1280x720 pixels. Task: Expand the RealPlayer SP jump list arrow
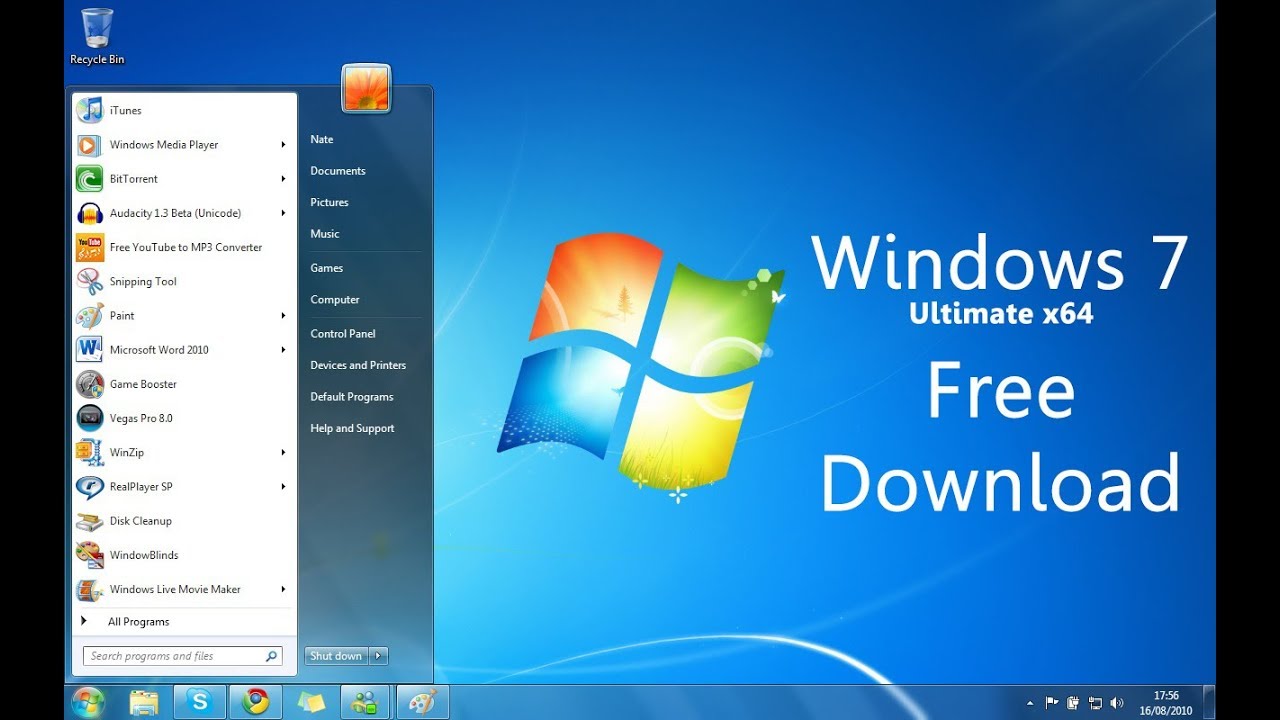tap(284, 487)
